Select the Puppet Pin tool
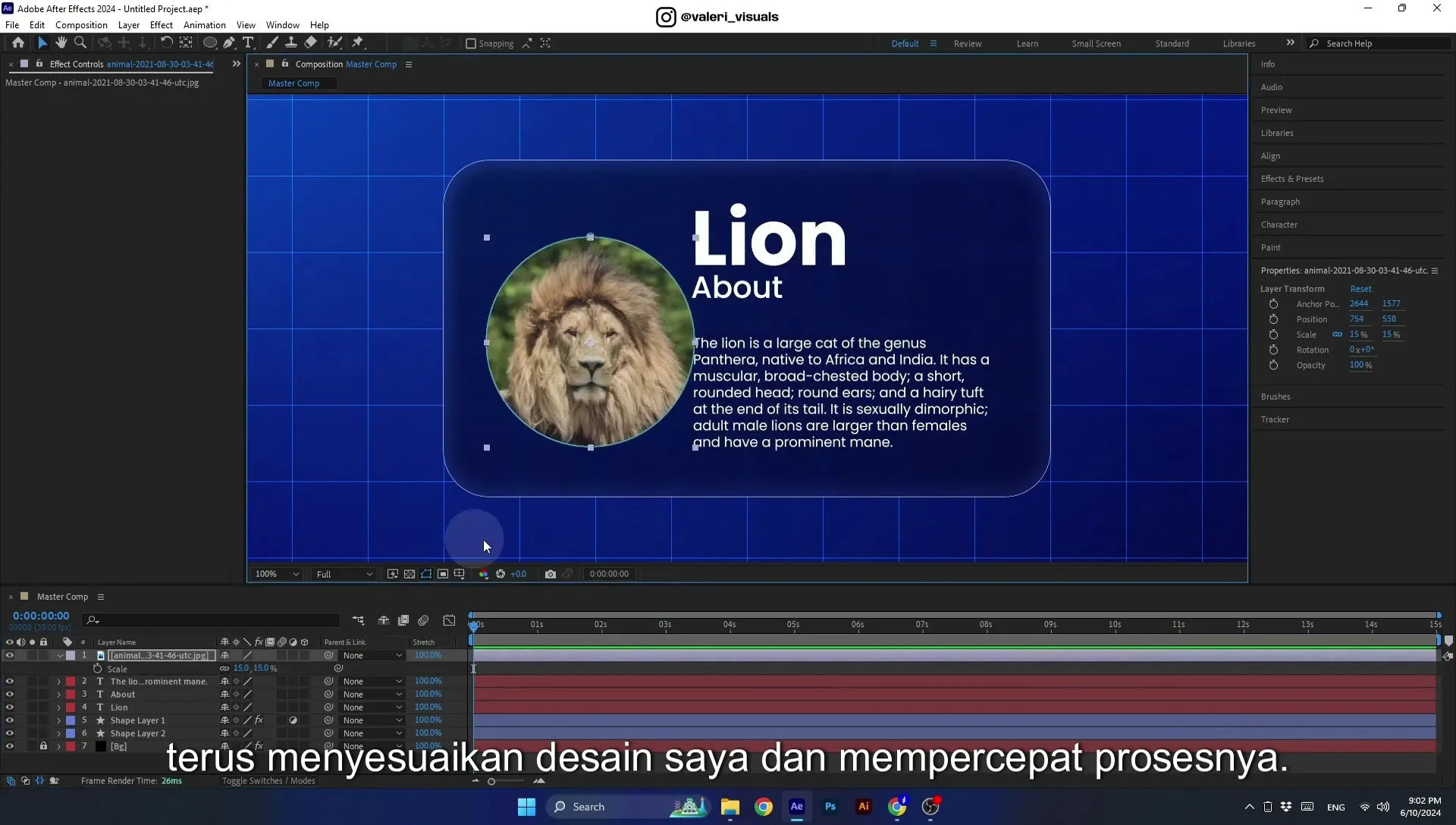 [358, 43]
